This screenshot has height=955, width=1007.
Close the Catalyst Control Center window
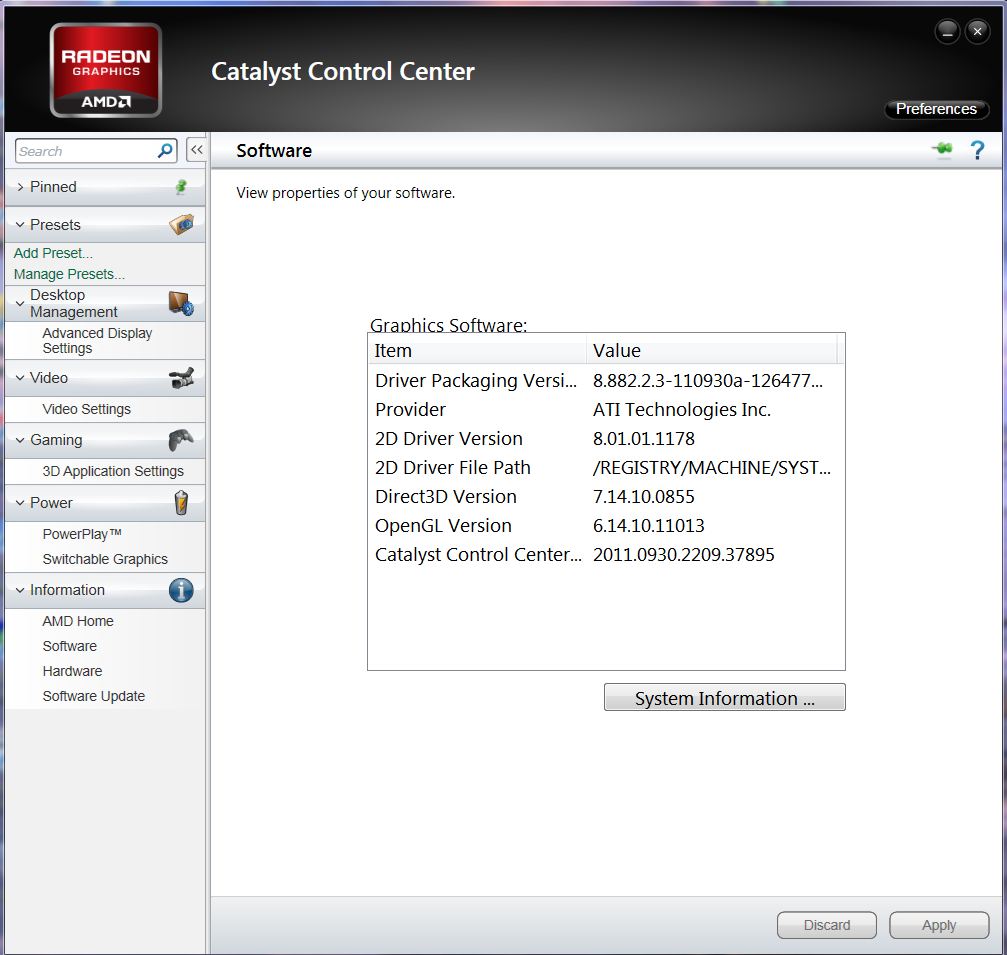[x=977, y=31]
